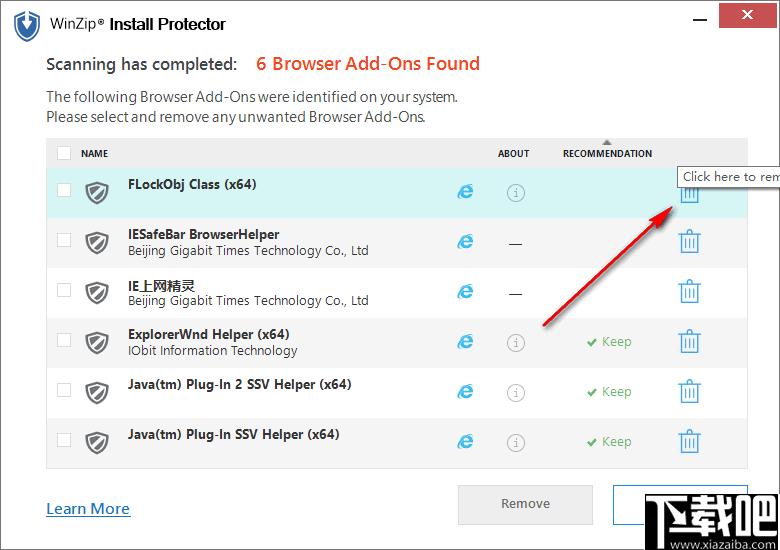
Task: Mark checkbox for Java(tm) Plug-In SSV Helper (x64)
Action: pos(64,440)
